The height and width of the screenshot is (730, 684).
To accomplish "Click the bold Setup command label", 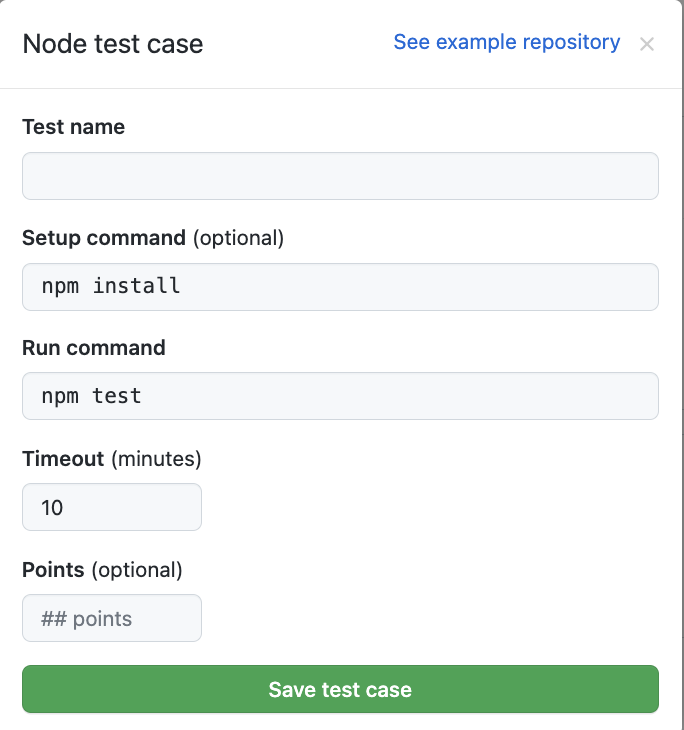I will tap(103, 238).
